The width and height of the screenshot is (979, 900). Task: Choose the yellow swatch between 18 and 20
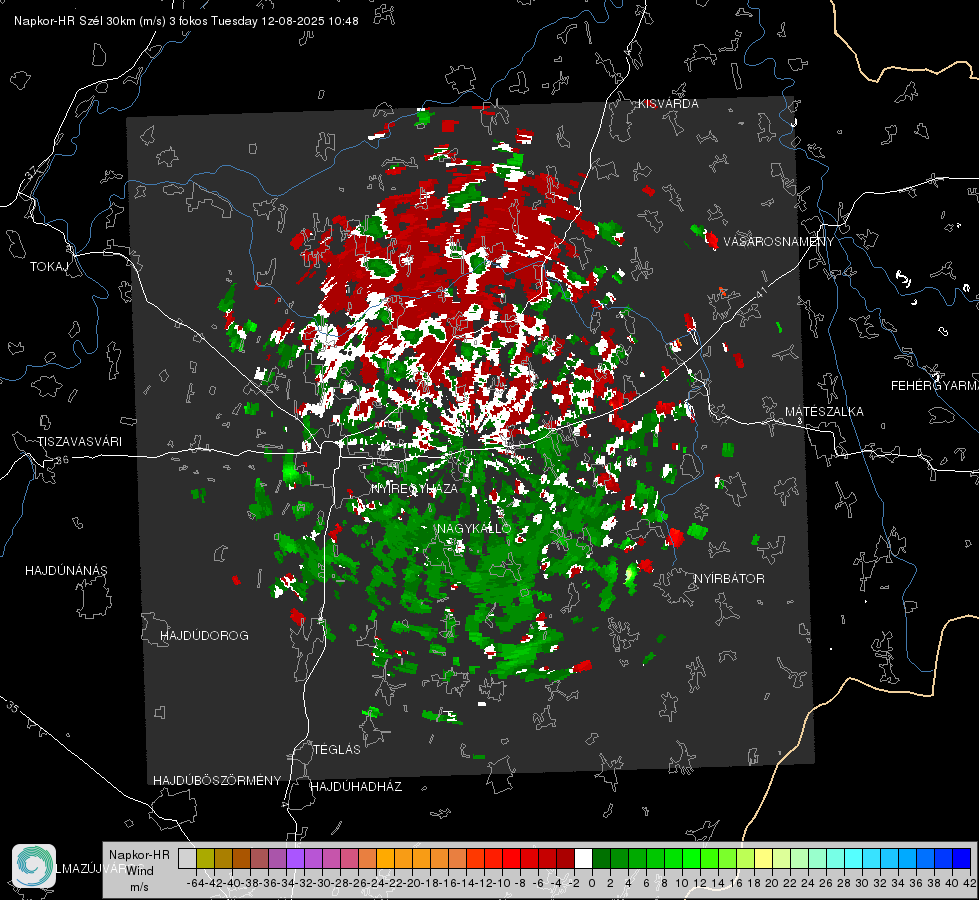point(763,859)
